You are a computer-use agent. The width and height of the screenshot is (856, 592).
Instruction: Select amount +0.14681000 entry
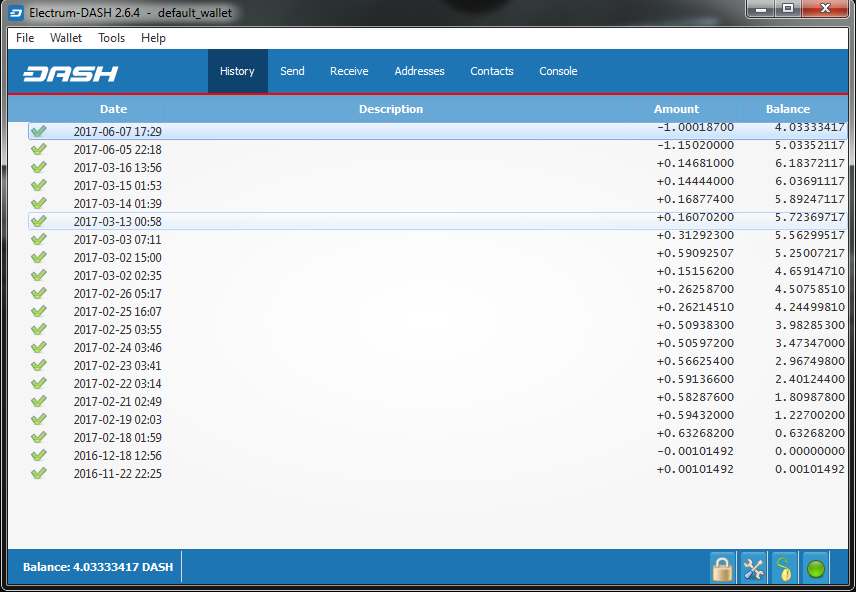point(695,163)
